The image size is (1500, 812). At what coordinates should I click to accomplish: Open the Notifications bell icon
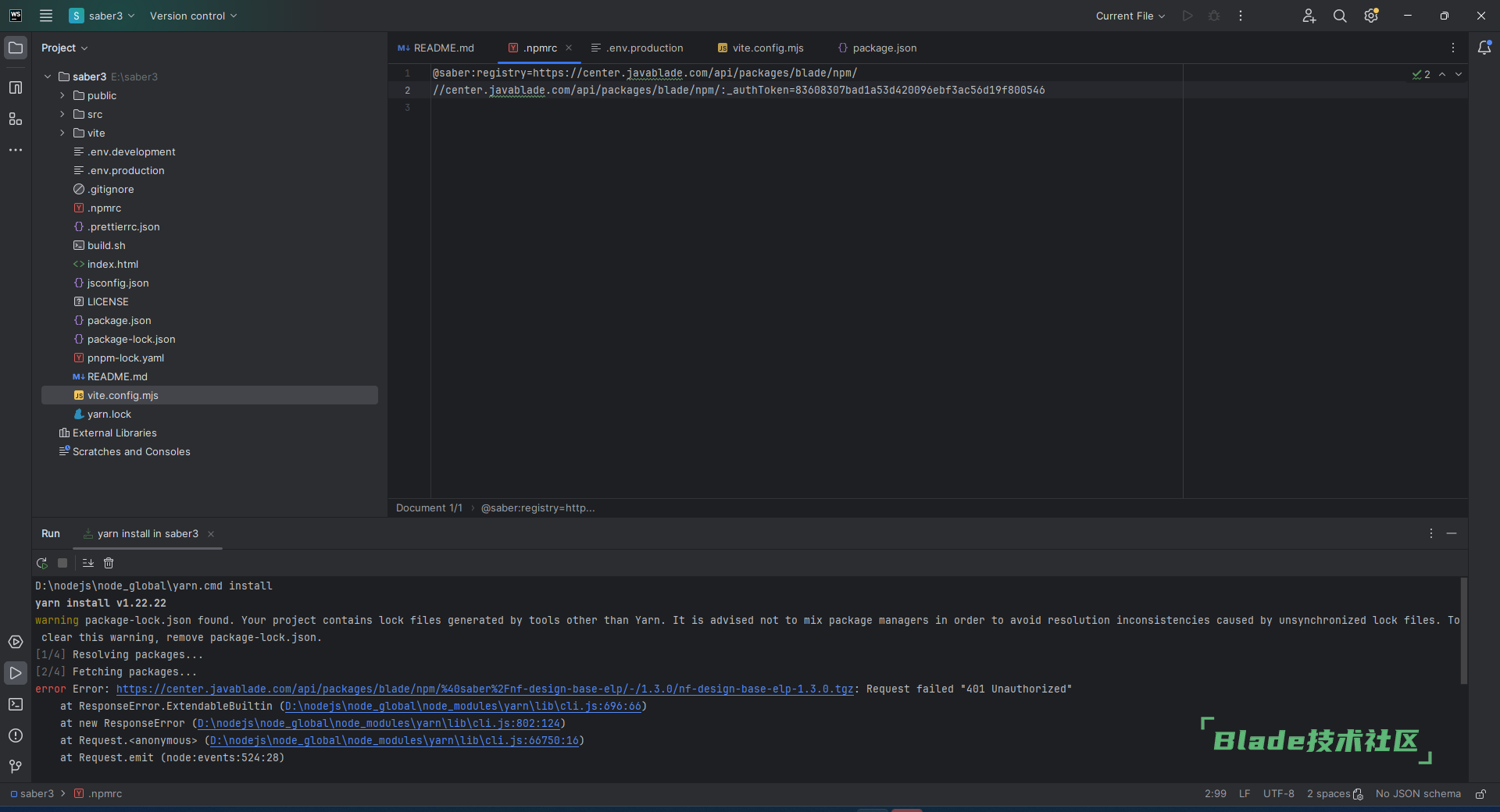1484,48
